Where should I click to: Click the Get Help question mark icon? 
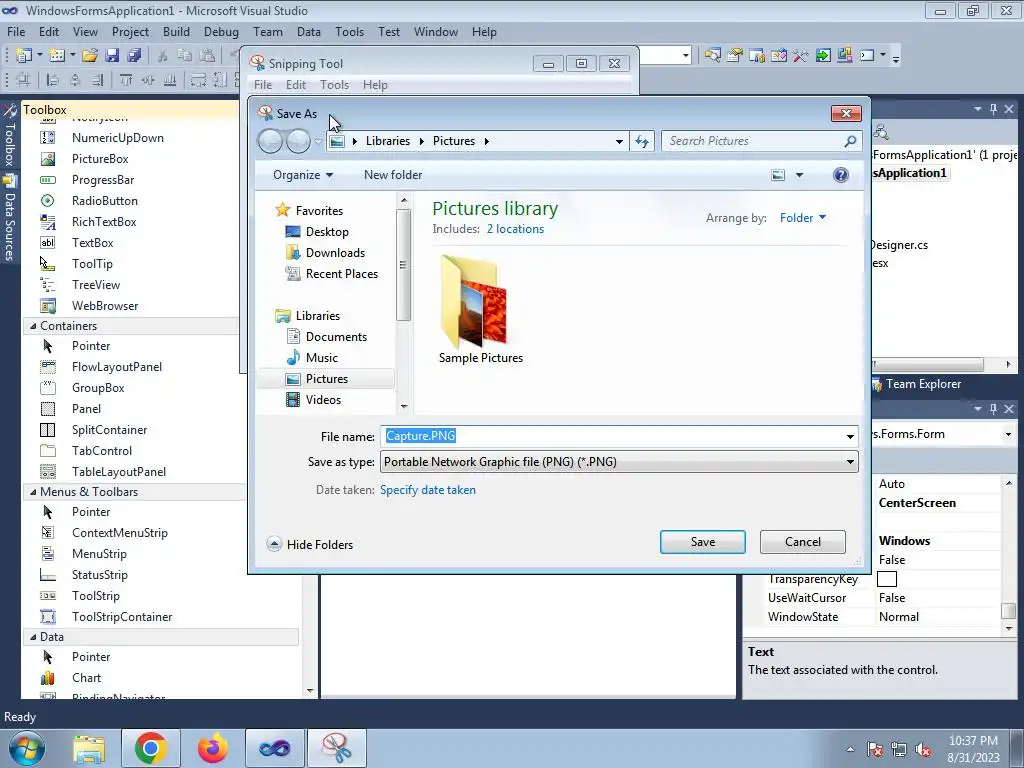(840, 175)
